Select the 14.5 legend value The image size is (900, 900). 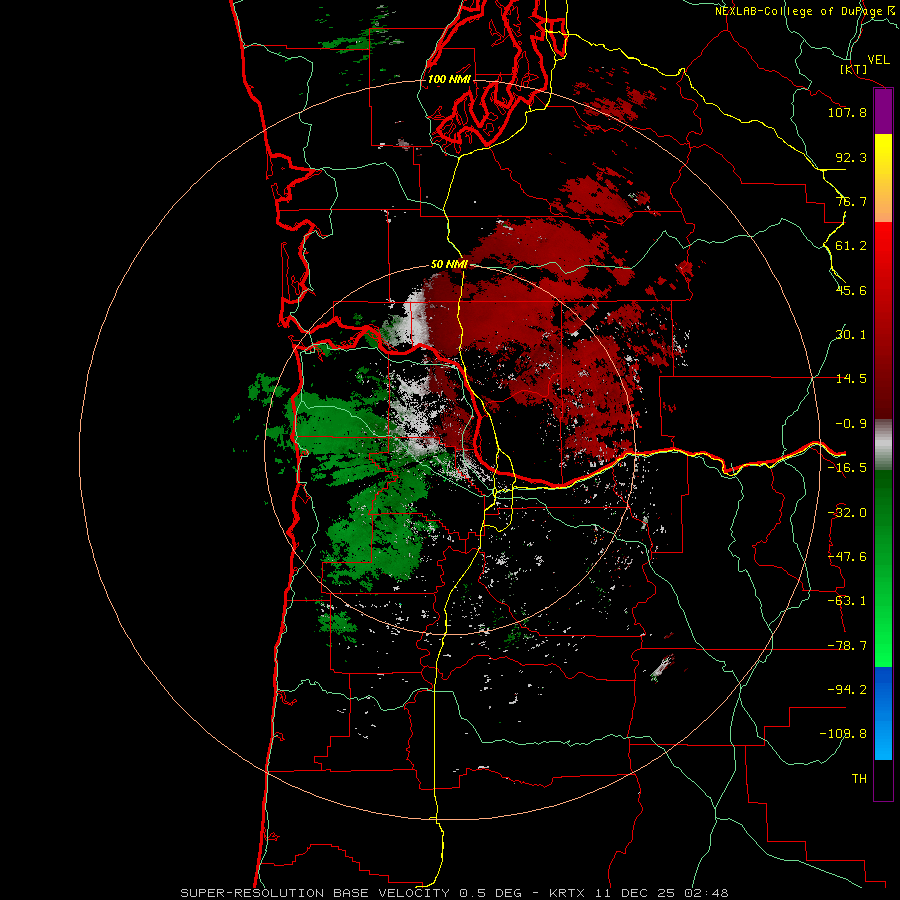(x=851, y=379)
